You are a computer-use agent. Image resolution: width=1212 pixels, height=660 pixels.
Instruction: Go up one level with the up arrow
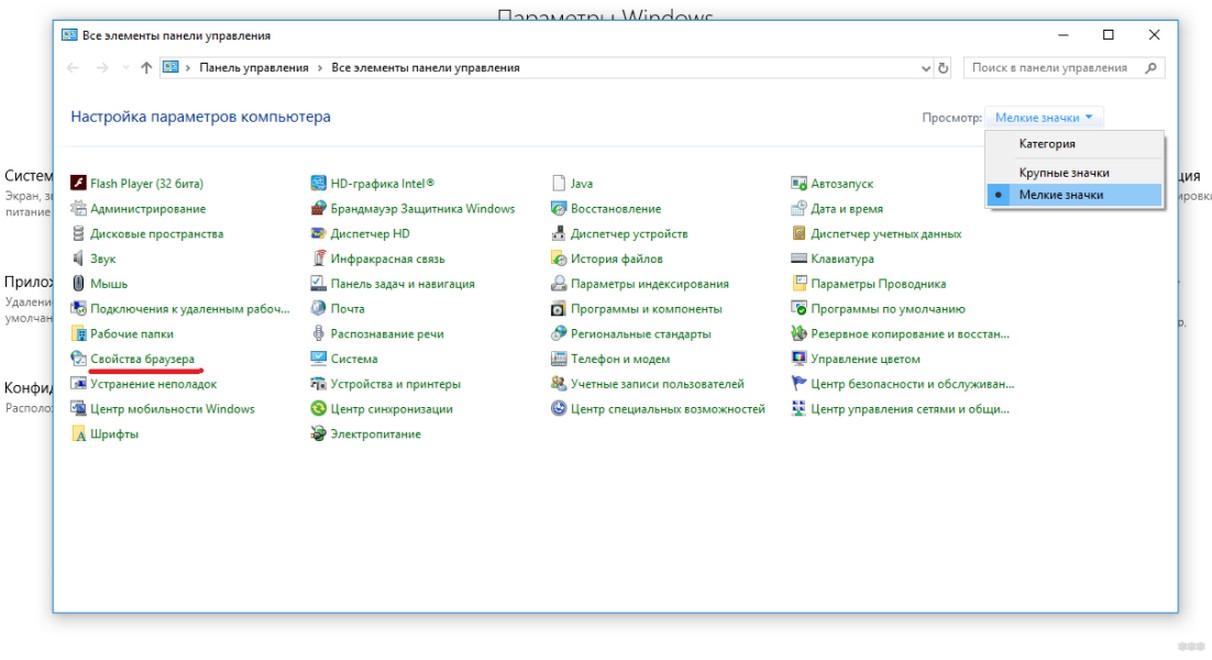click(x=146, y=68)
